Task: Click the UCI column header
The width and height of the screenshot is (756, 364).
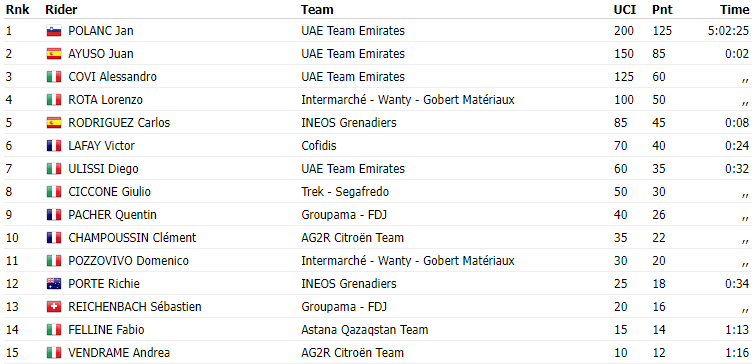Action: [625, 10]
